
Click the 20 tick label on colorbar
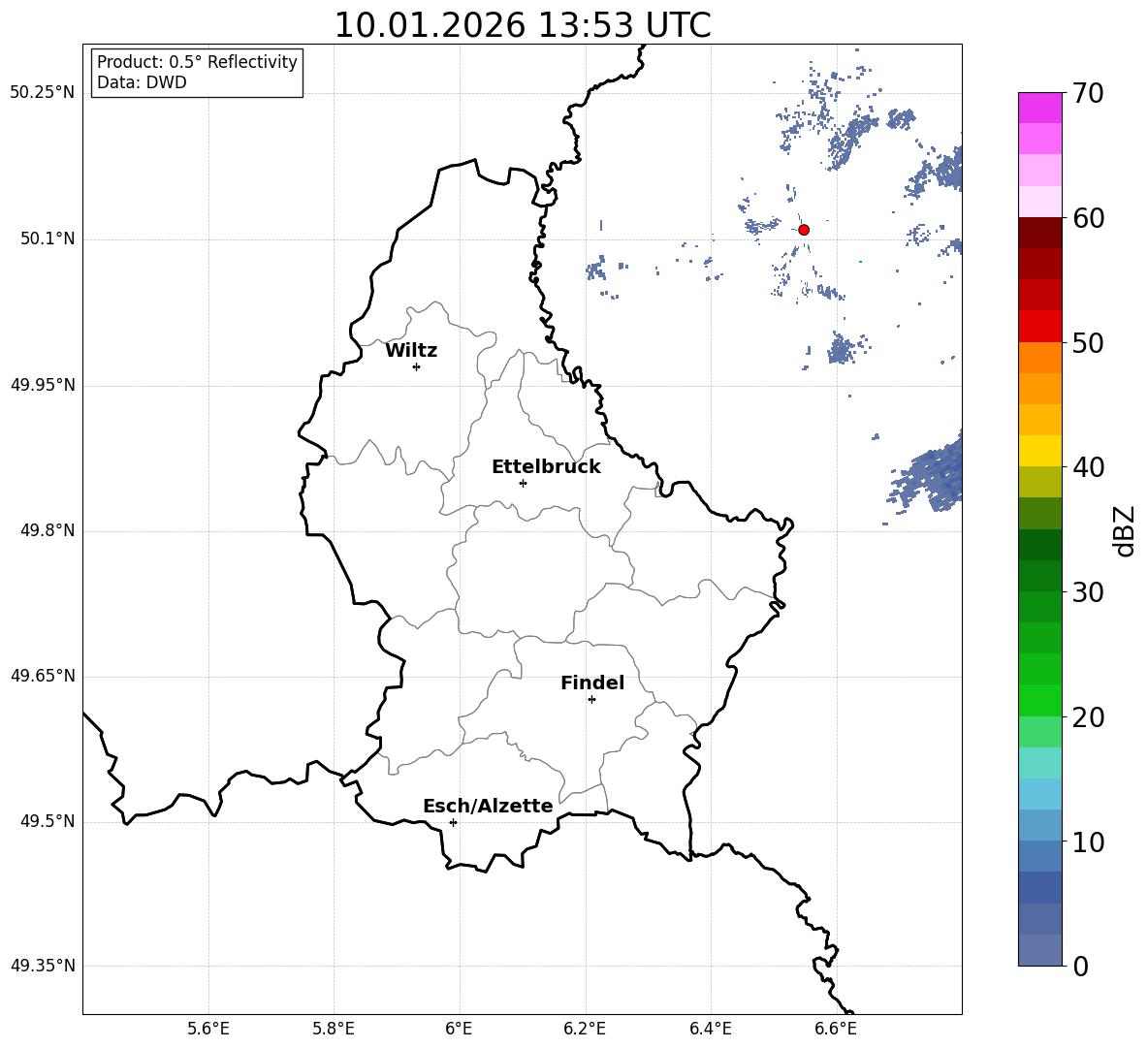[1087, 717]
